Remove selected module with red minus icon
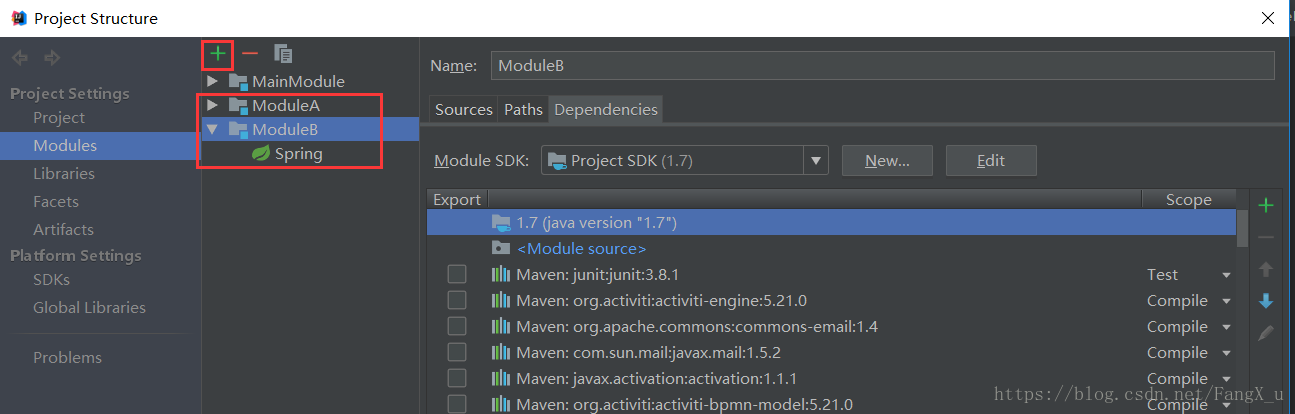Image resolution: width=1295 pixels, height=414 pixels. tap(250, 54)
